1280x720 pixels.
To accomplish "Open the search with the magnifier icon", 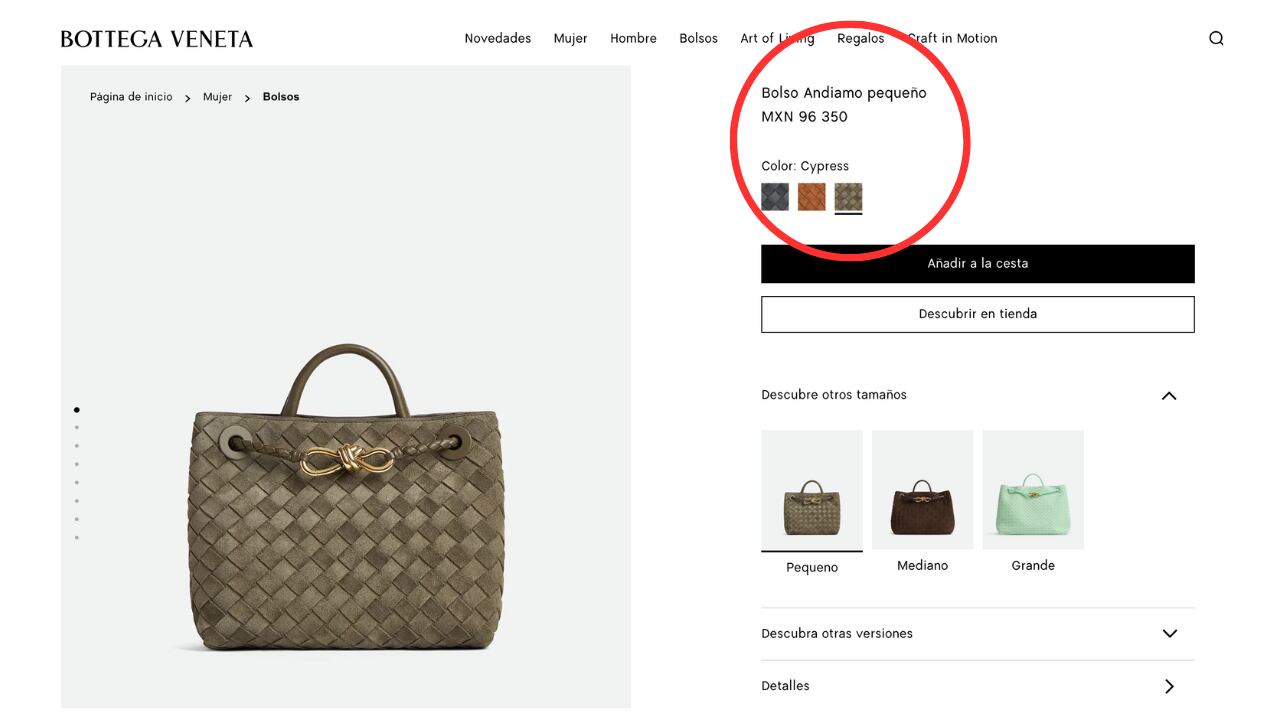I will tap(1216, 38).
